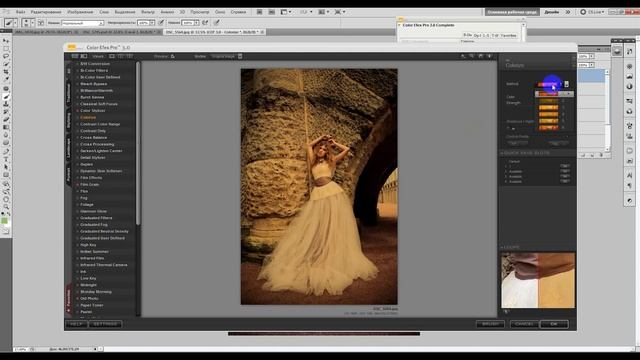Pick the bottom color set swatch in list
The image size is (640, 360).
coord(549,128)
